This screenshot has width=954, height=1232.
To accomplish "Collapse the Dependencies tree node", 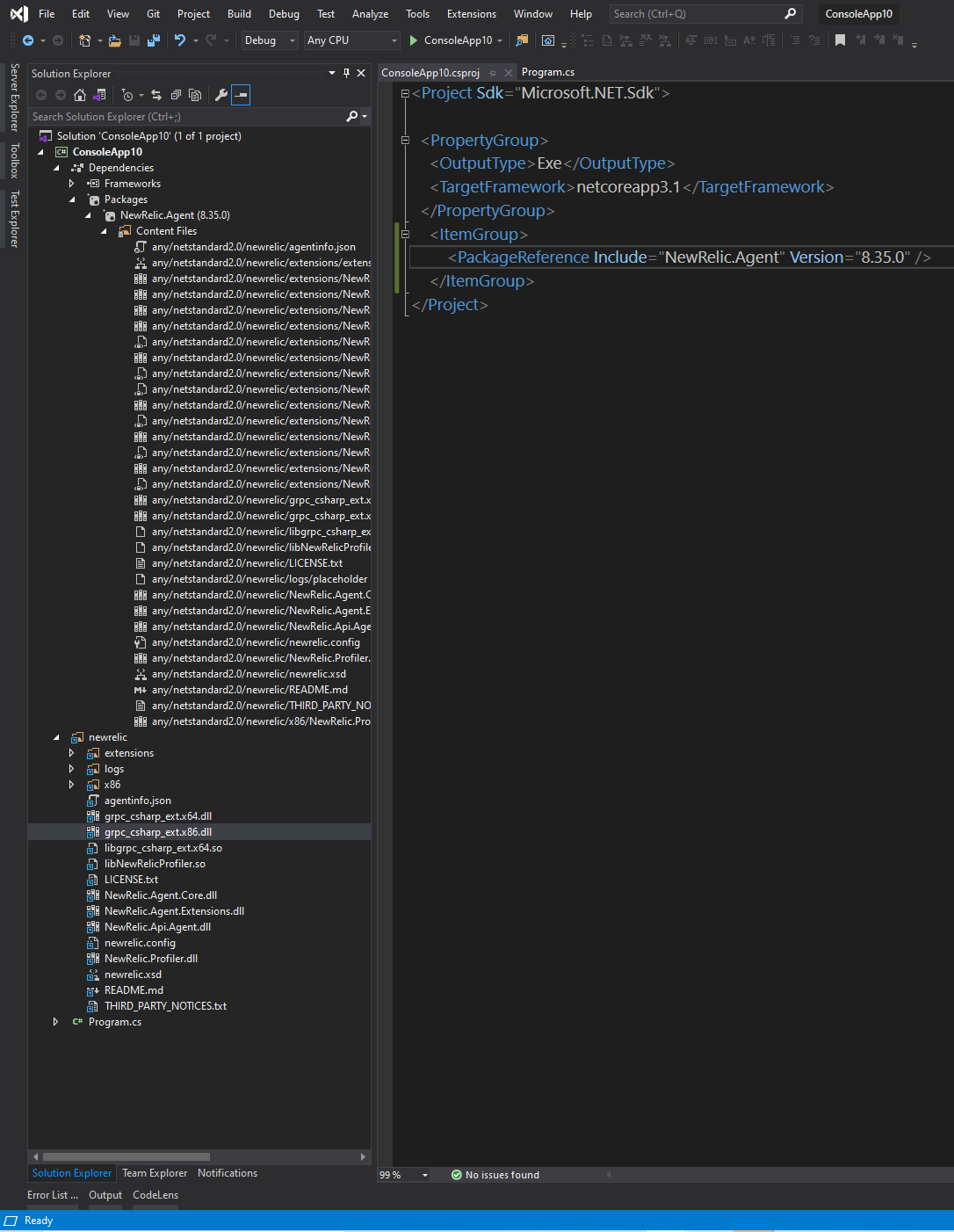I will (x=56, y=168).
